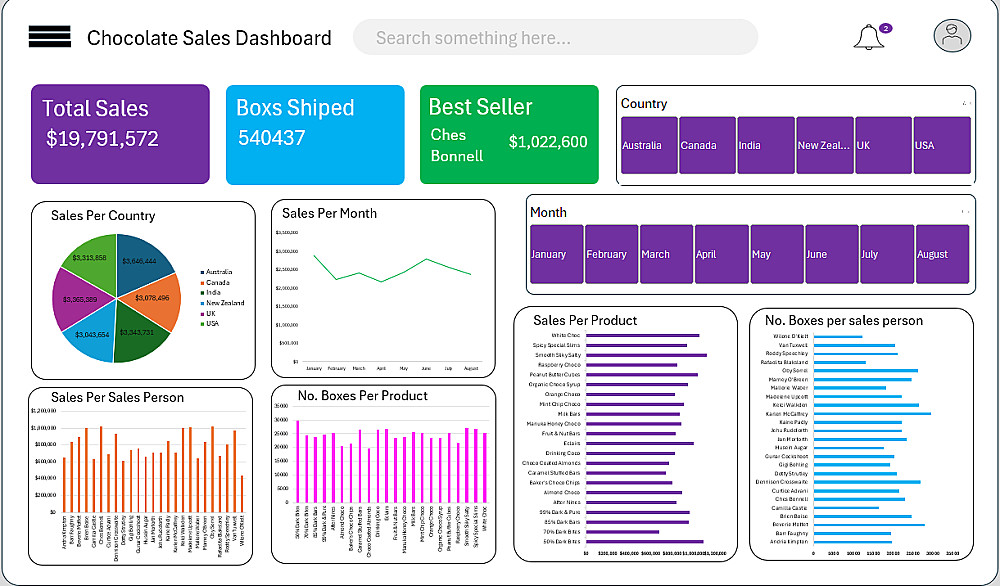Select the May month slicer

(x=776, y=255)
